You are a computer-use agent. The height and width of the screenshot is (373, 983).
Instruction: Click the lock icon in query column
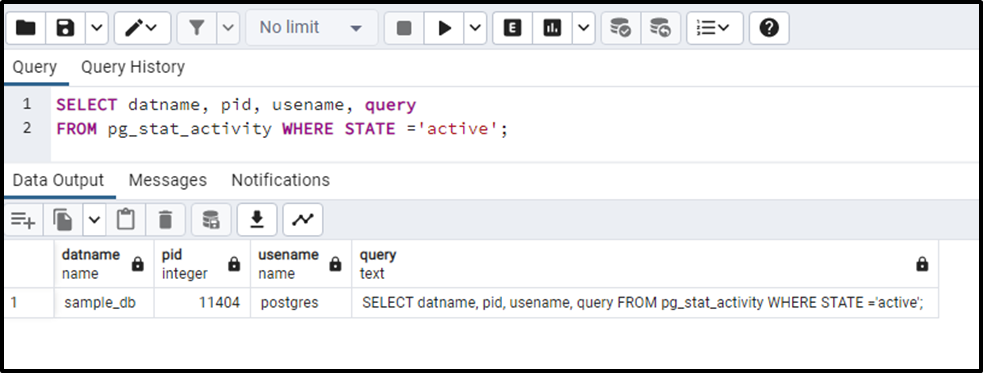(922, 265)
